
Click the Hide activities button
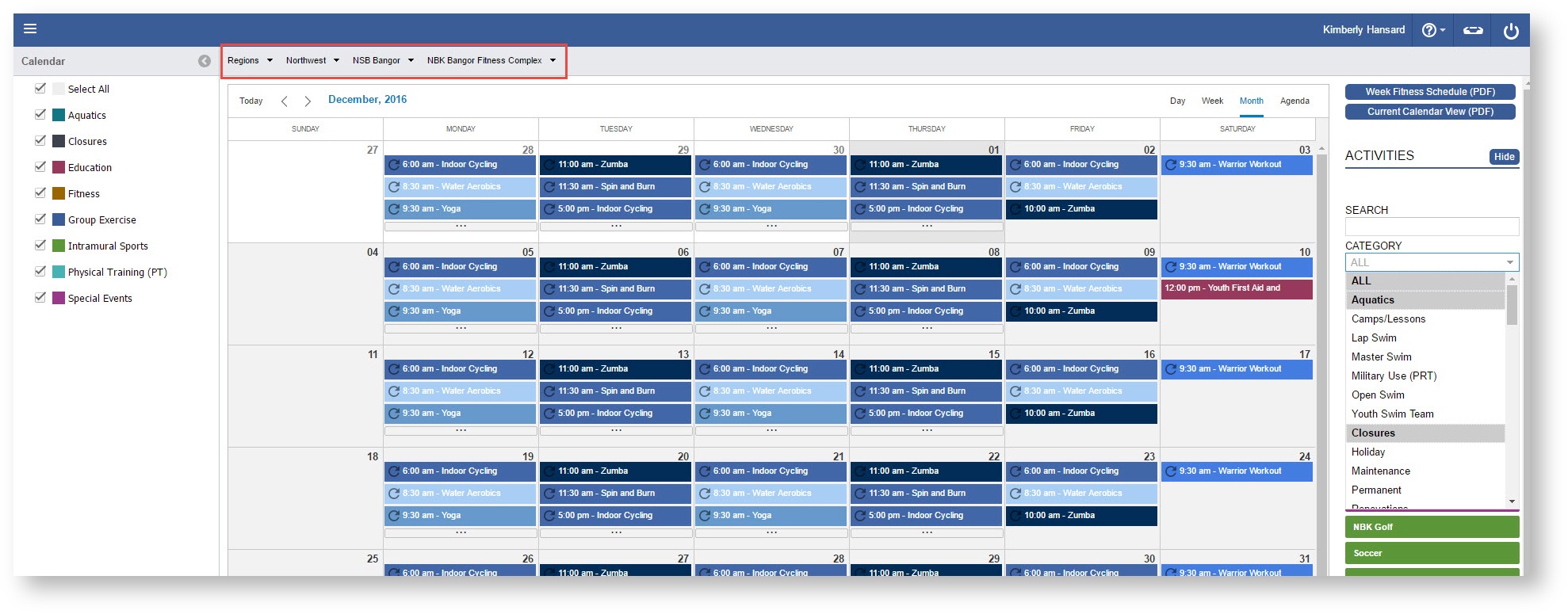click(1504, 157)
